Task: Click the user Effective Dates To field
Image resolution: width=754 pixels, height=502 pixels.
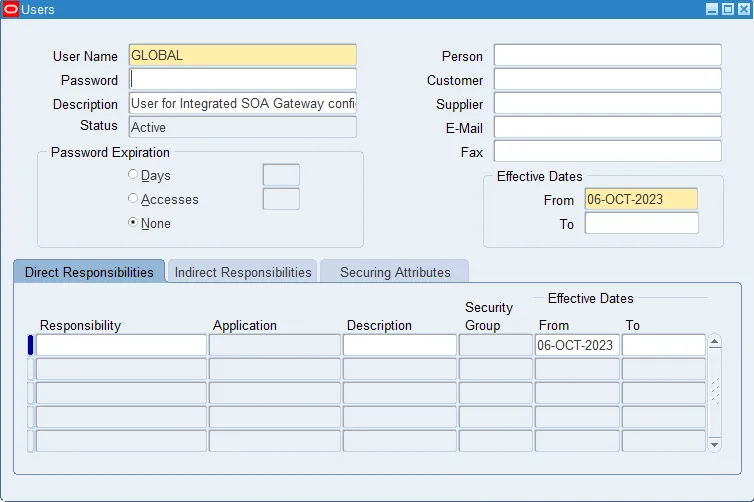Action: pos(641,223)
